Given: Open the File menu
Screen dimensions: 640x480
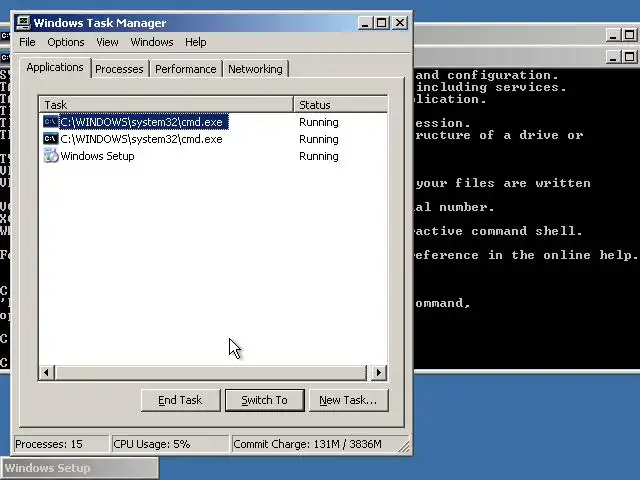Looking at the screenshot, I should (x=27, y=42).
